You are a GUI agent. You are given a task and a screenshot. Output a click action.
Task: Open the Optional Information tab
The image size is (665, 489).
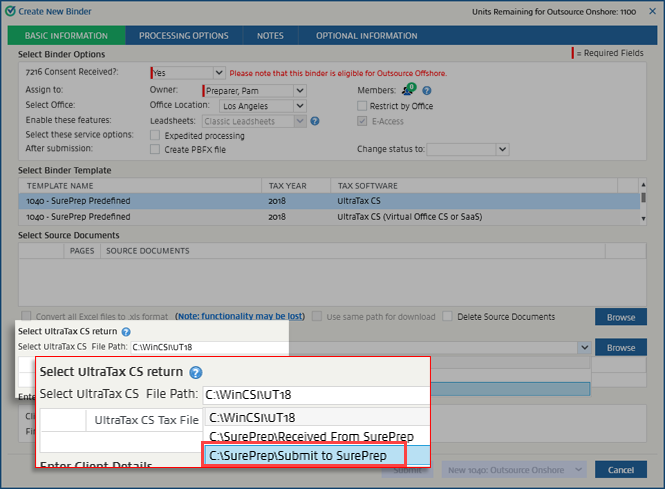[366, 36]
